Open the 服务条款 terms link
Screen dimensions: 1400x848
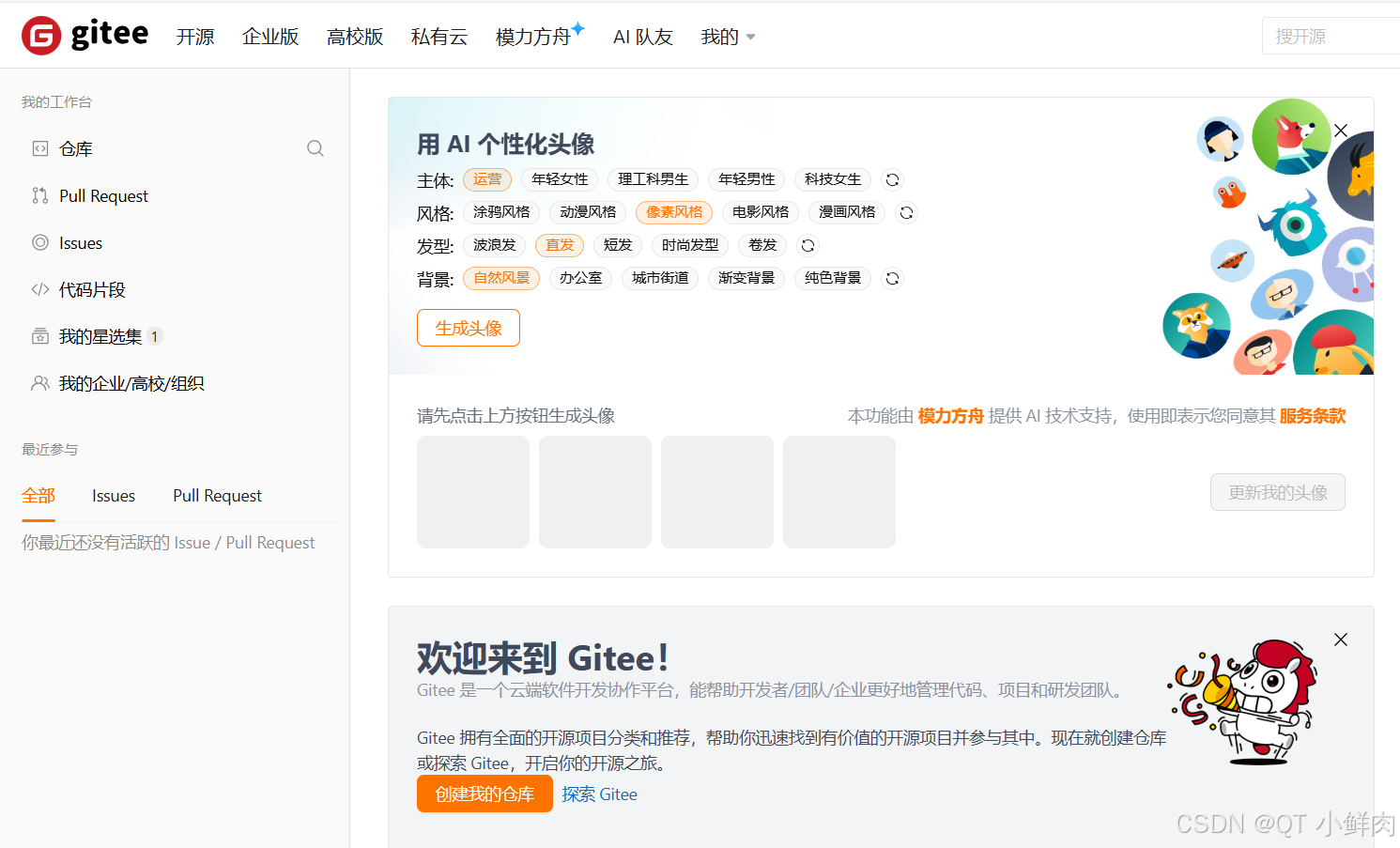(x=1312, y=416)
